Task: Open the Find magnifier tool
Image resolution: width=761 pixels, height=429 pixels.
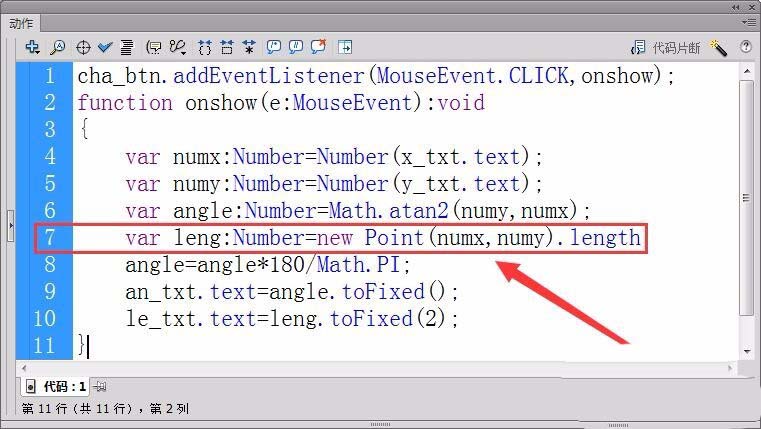Action: coord(58,47)
